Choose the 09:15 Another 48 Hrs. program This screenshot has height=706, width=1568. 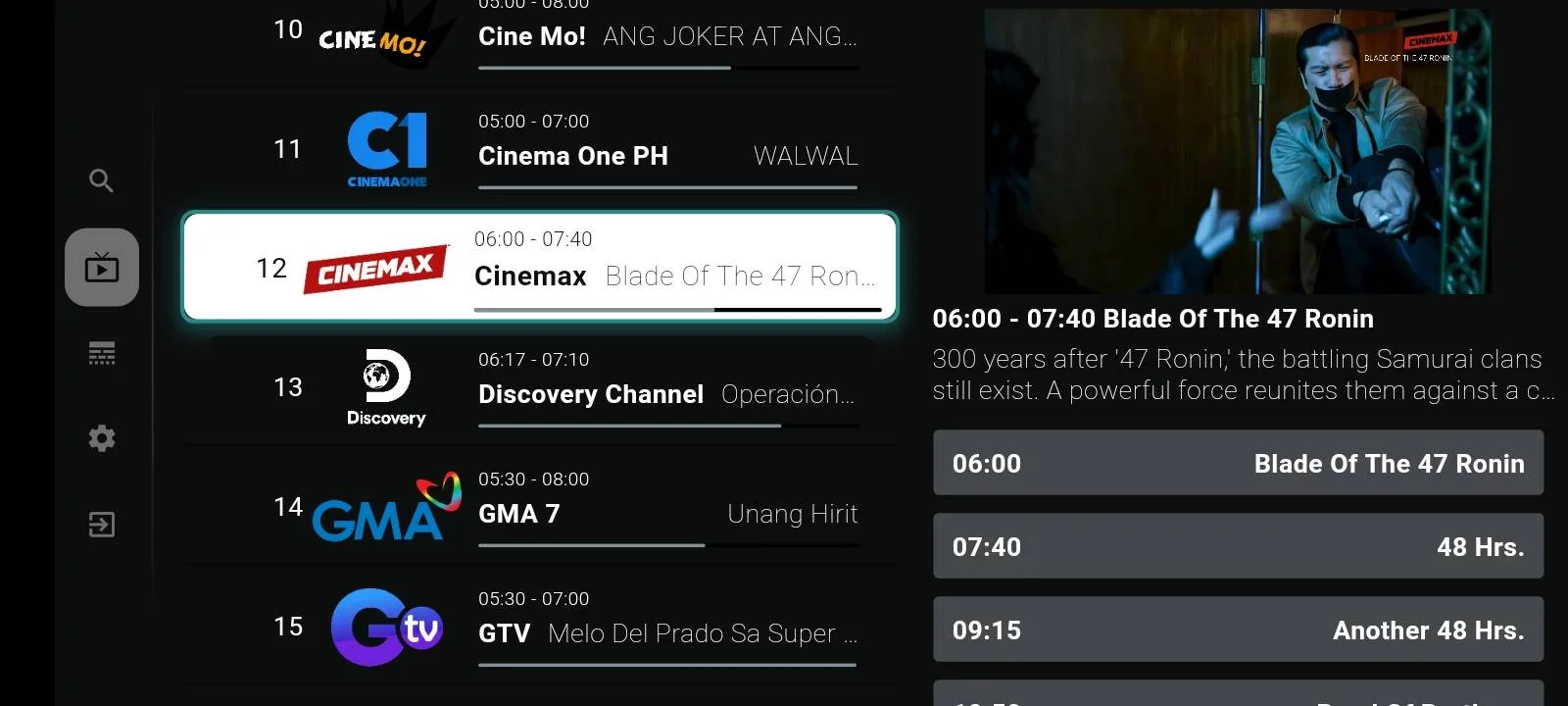pyautogui.click(x=1238, y=630)
